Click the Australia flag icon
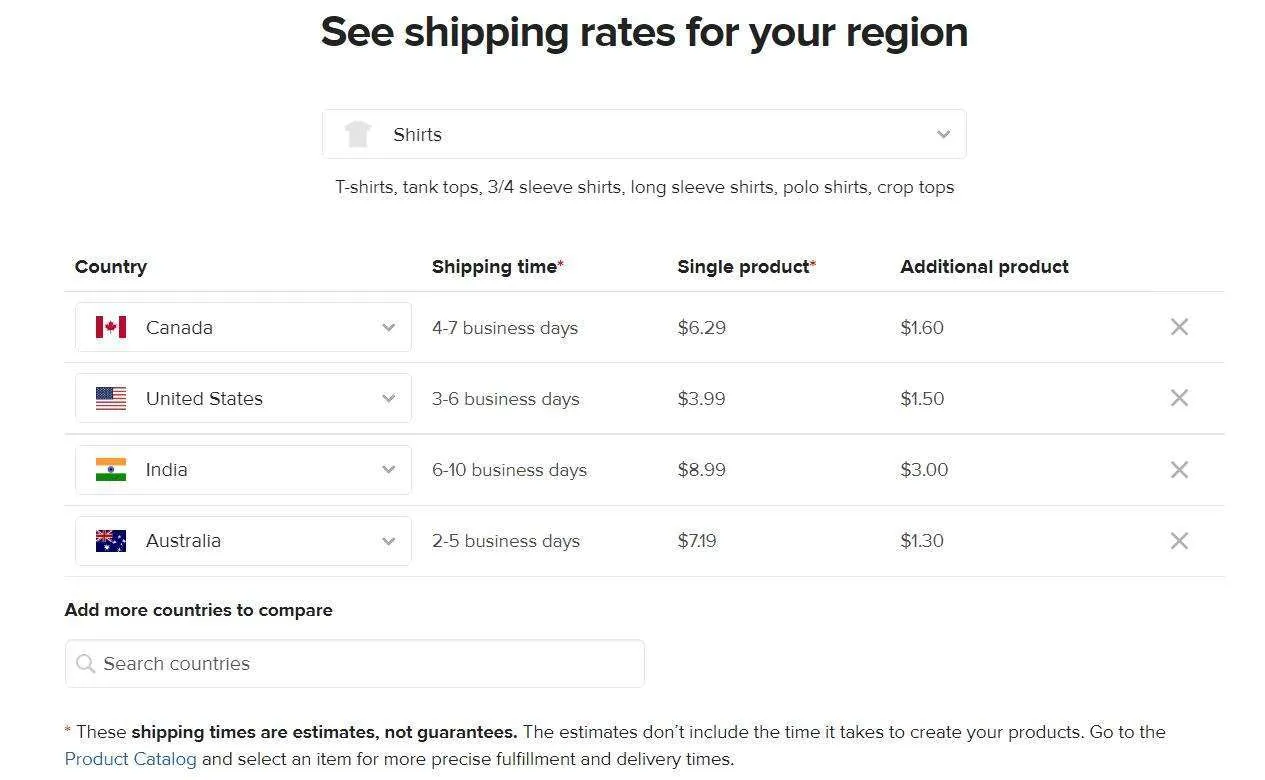The width and height of the screenshot is (1265, 780). pyautogui.click(x=111, y=541)
